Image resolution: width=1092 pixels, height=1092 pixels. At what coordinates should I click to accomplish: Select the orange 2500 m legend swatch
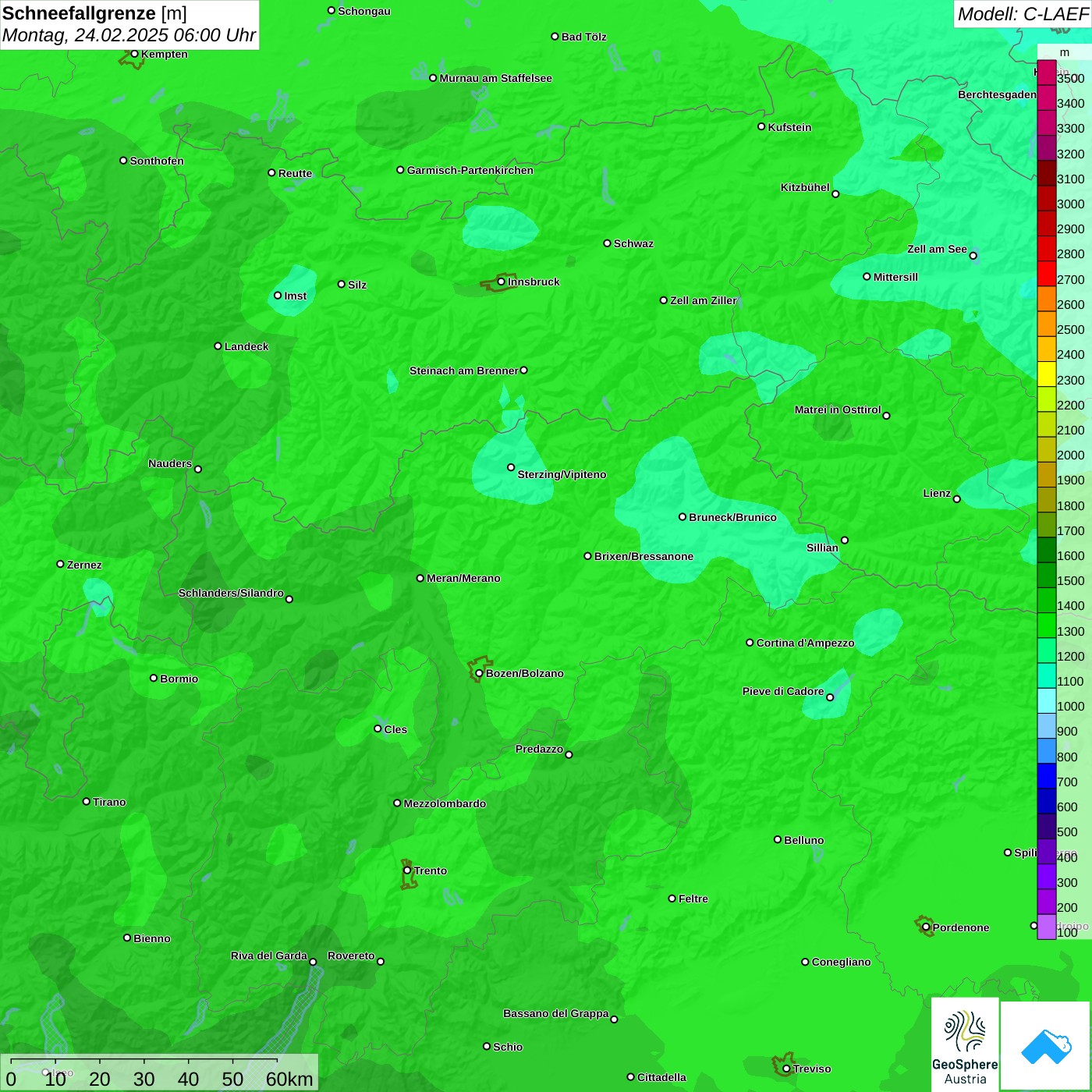[1047, 324]
